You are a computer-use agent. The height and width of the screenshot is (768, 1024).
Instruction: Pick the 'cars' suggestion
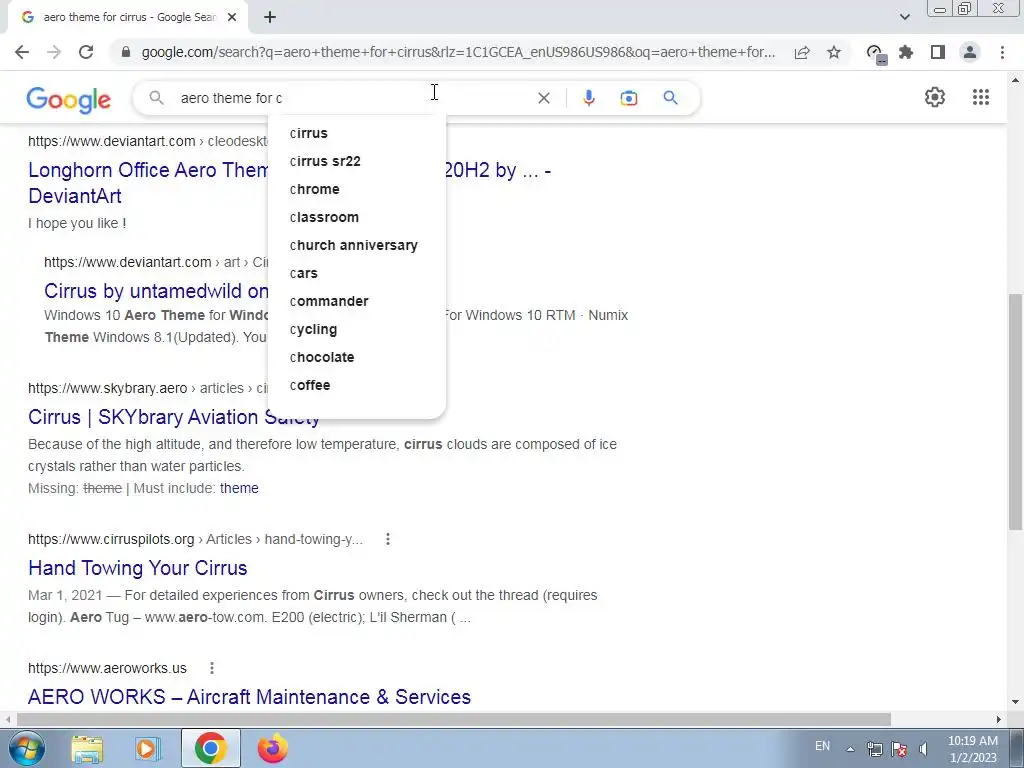pyautogui.click(x=357, y=274)
